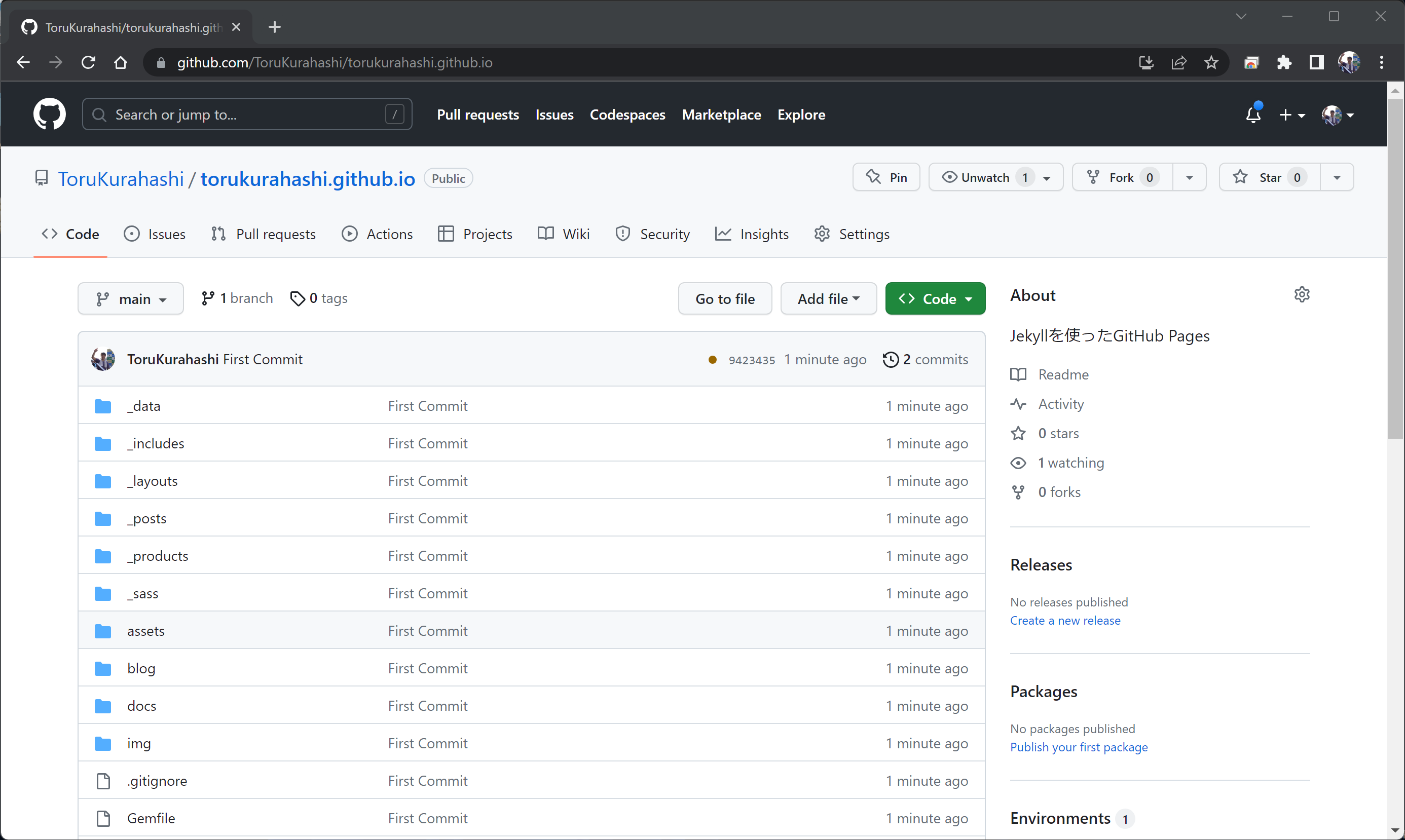Switch to repository Pull requests tab
Screen dimensions: 1405x840
264,235
